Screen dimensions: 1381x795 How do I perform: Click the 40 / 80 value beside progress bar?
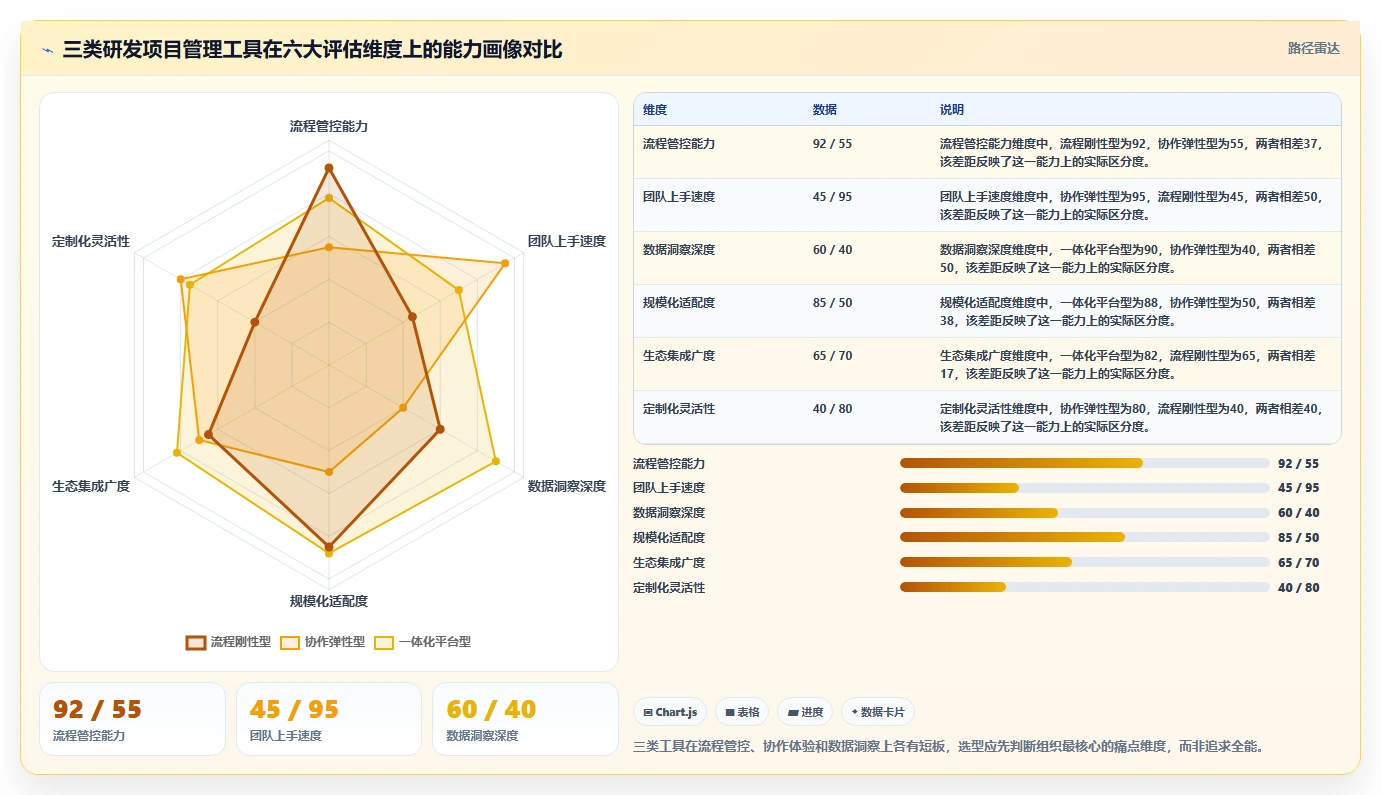coord(1299,587)
